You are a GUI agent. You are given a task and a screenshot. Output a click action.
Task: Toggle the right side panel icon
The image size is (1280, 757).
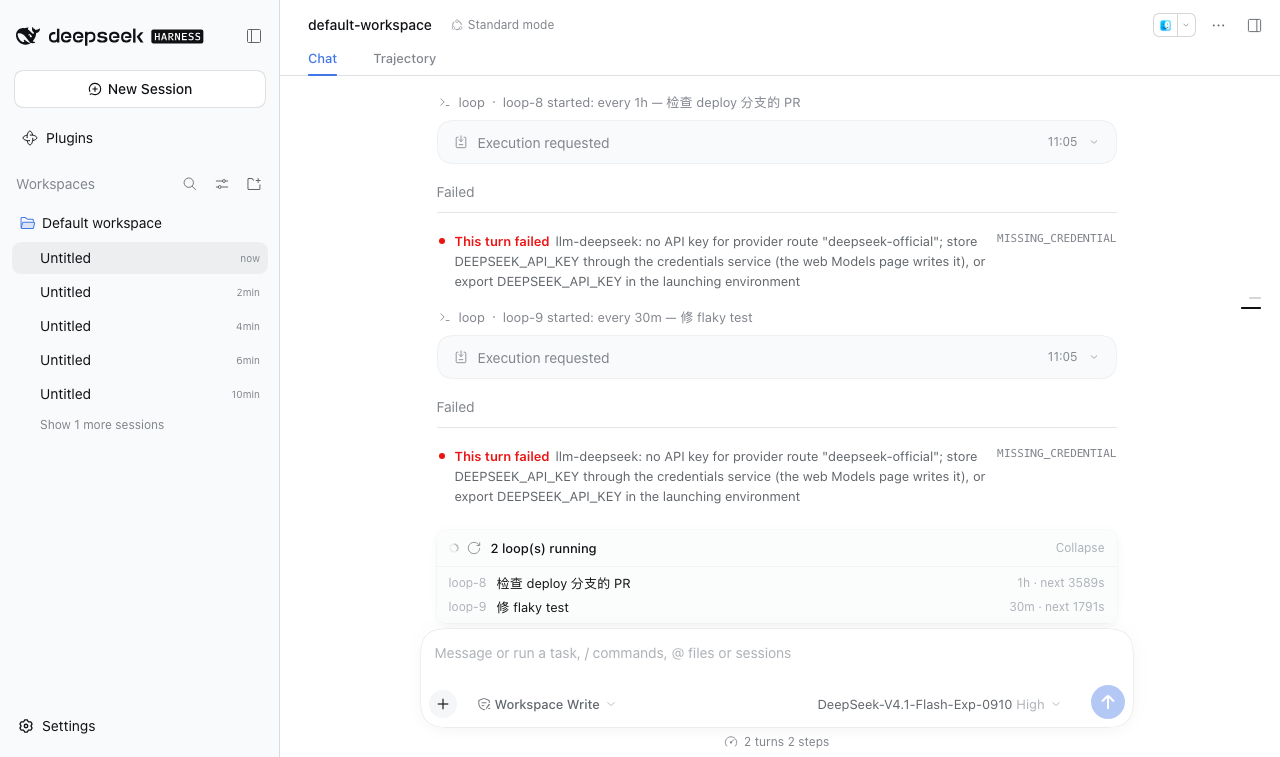(x=1254, y=25)
